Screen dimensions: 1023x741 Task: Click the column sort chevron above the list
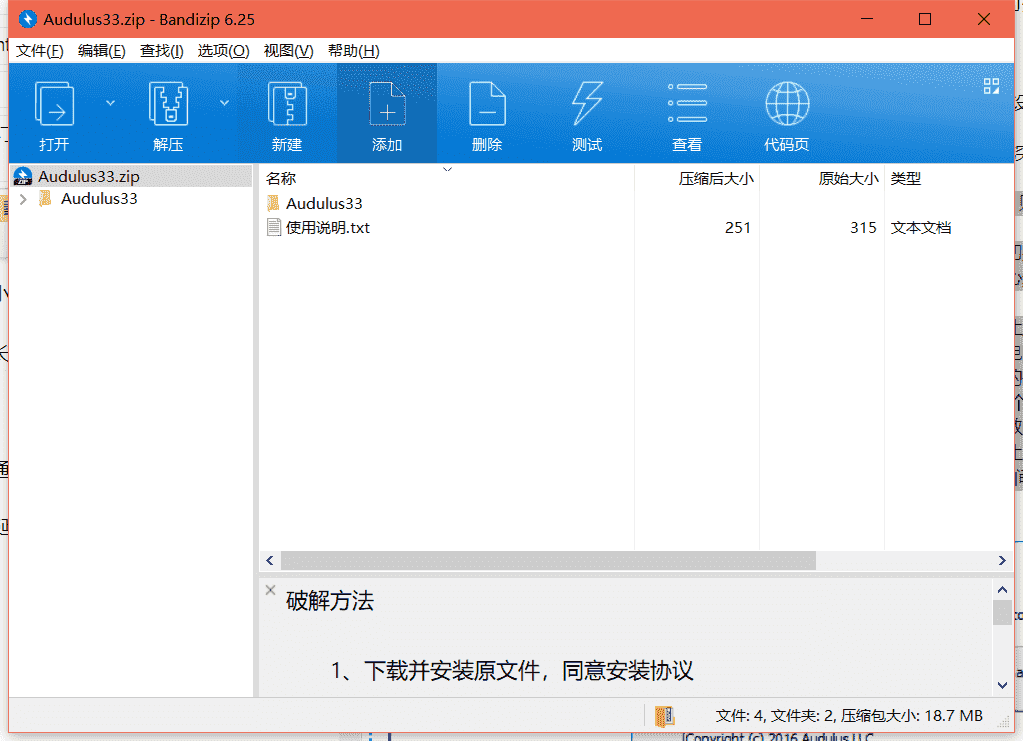(448, 169)
